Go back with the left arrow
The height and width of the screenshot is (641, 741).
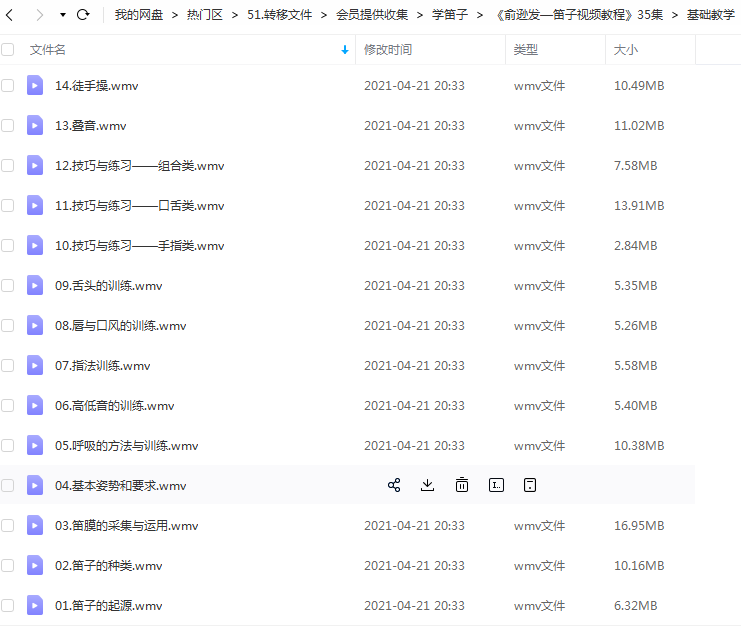click(x=10, y=15)
